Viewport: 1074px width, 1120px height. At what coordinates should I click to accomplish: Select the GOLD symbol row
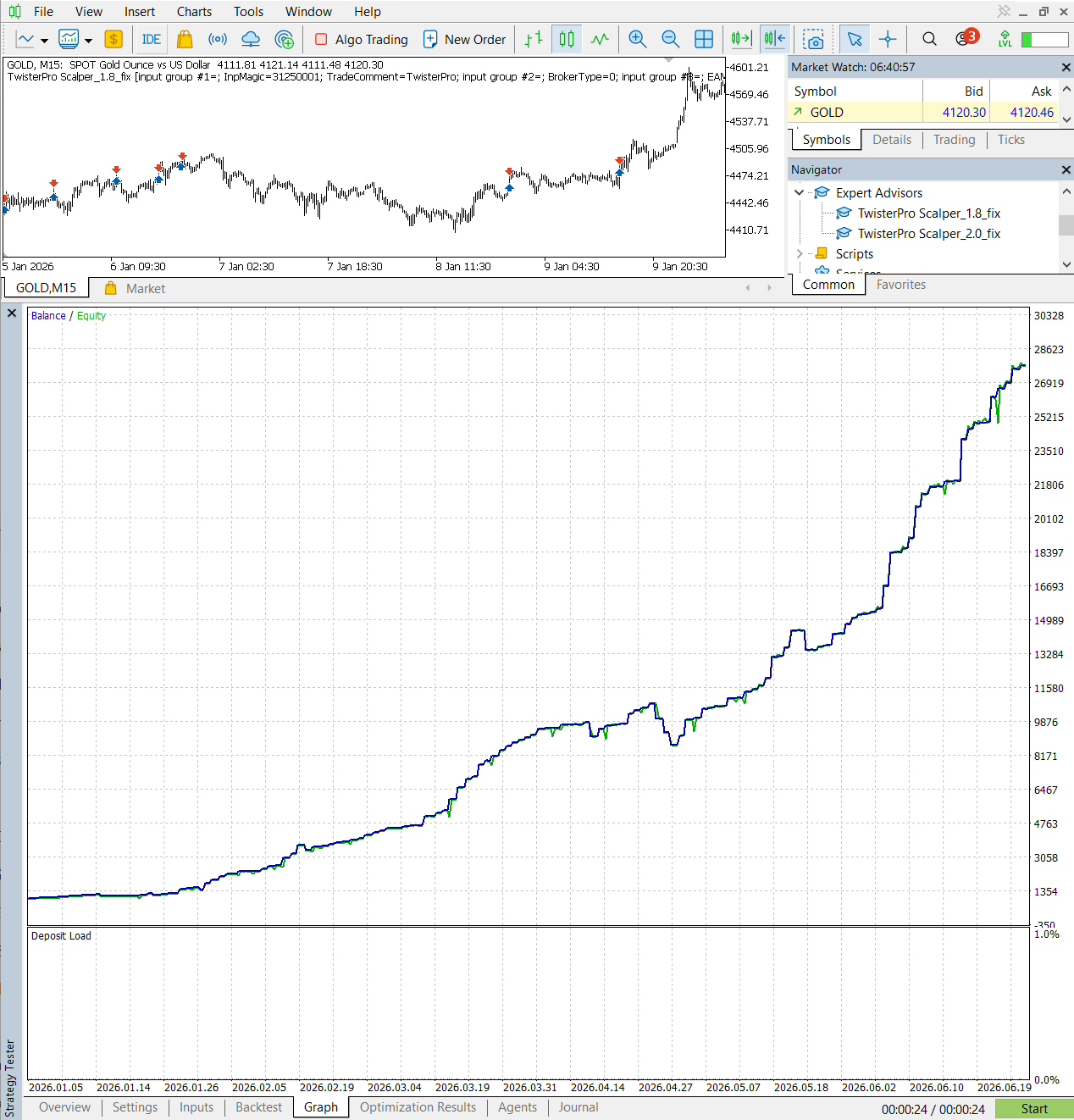pos(923,112)
